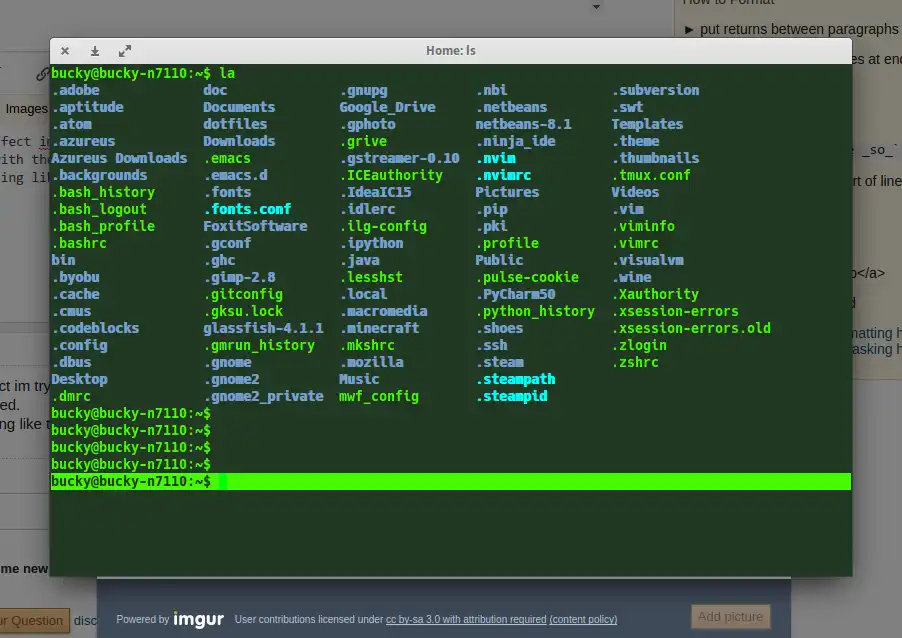Click the '.zshrc' file name
The height and width of the screenshot is (638, 902).
(635, 362)
